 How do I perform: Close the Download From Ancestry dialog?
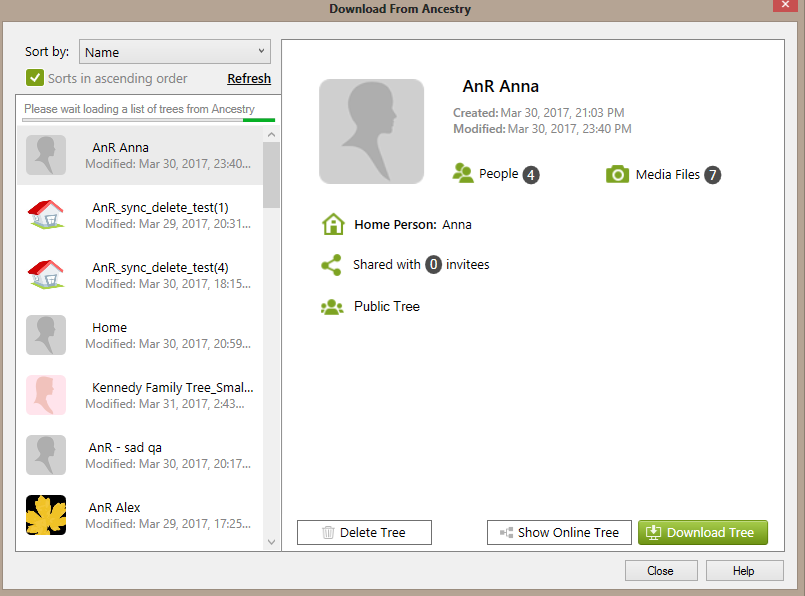click(785, 5)
